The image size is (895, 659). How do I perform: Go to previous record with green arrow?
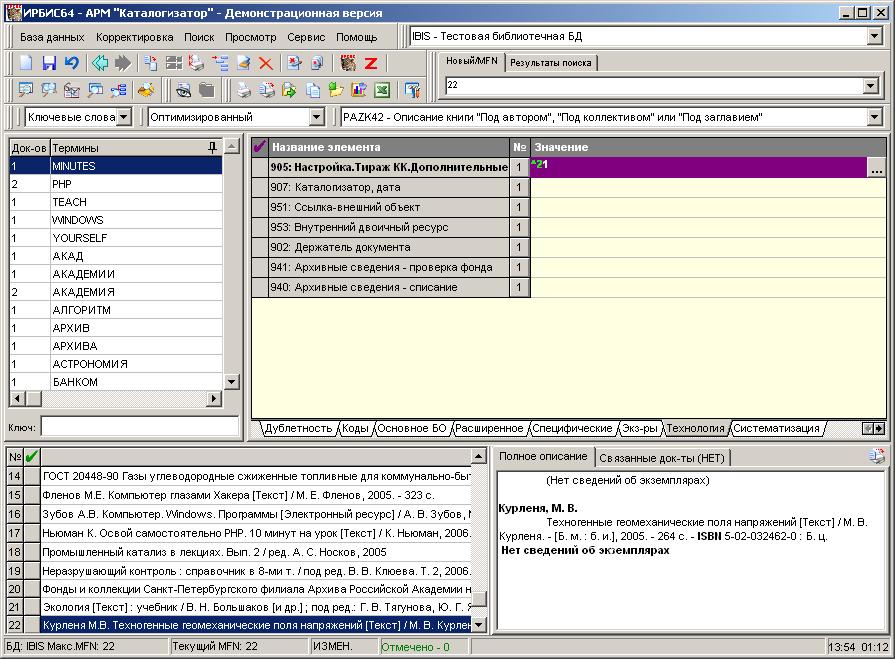[100, 63]
